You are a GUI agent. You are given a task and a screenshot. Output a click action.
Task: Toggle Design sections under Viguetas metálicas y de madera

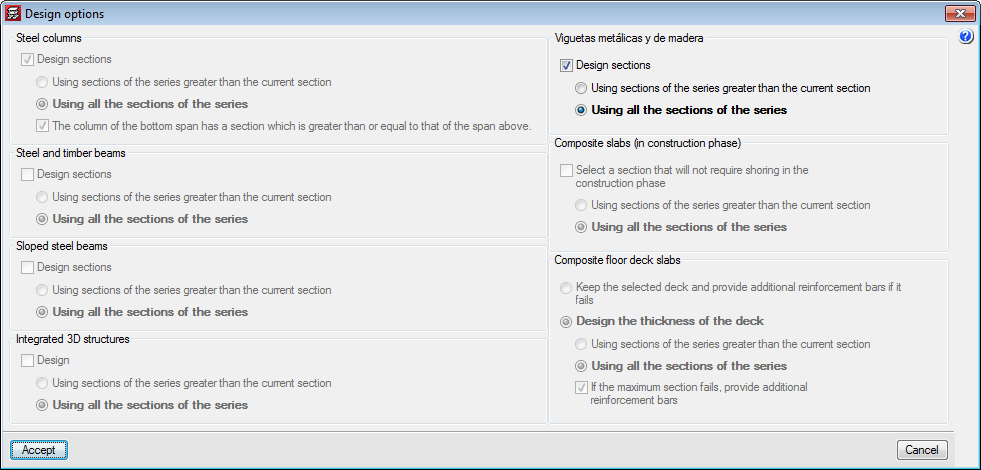click(x=566, y=65)
